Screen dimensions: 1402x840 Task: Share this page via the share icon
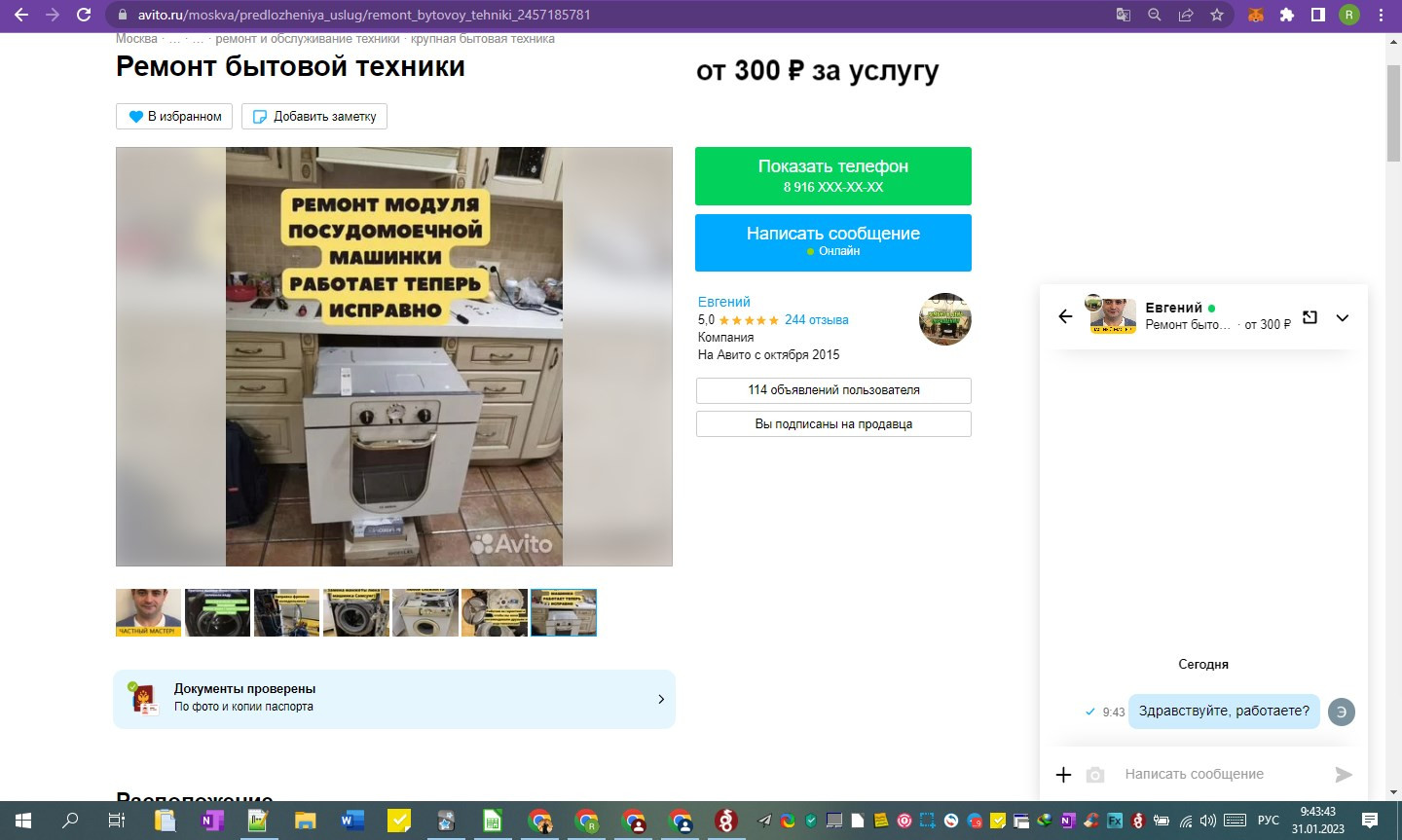point(1186,15)
